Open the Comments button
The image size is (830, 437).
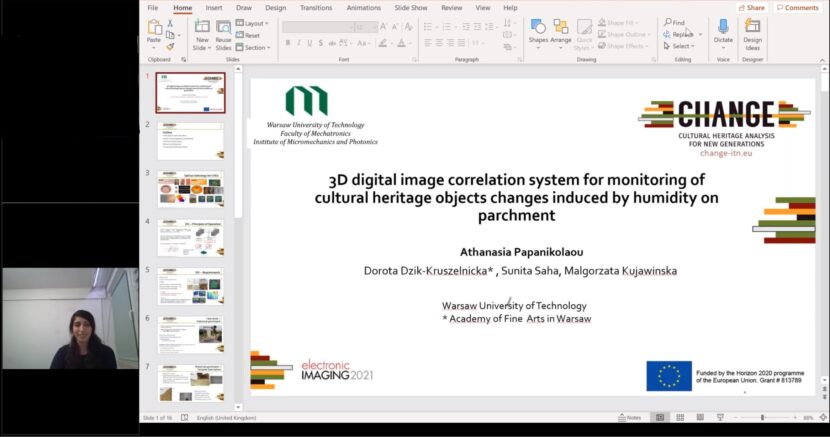coord(797,8)
